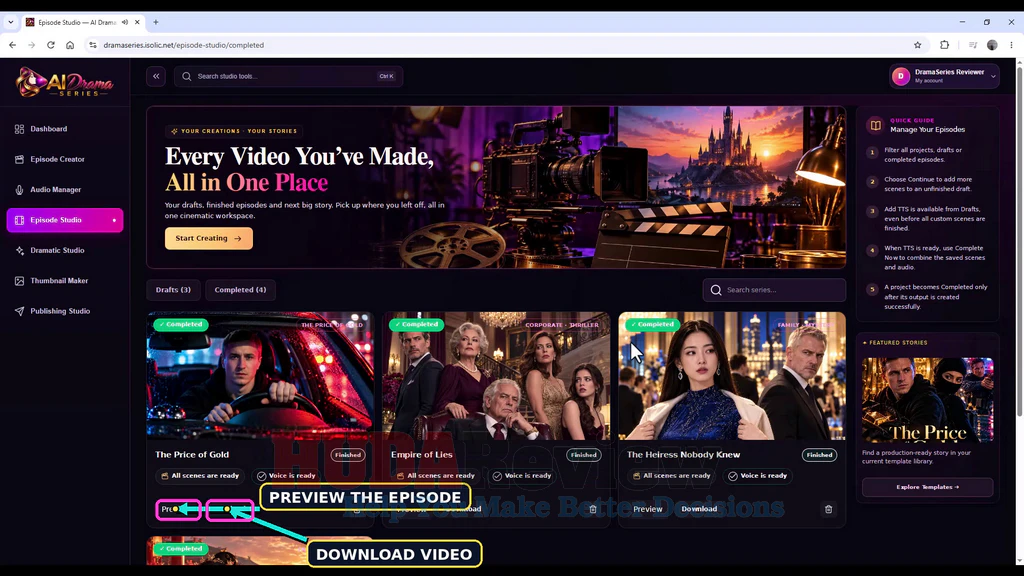Click the Publishing Studio paper-plane icon
The image size is (1024, 576).
coord(20,312)
